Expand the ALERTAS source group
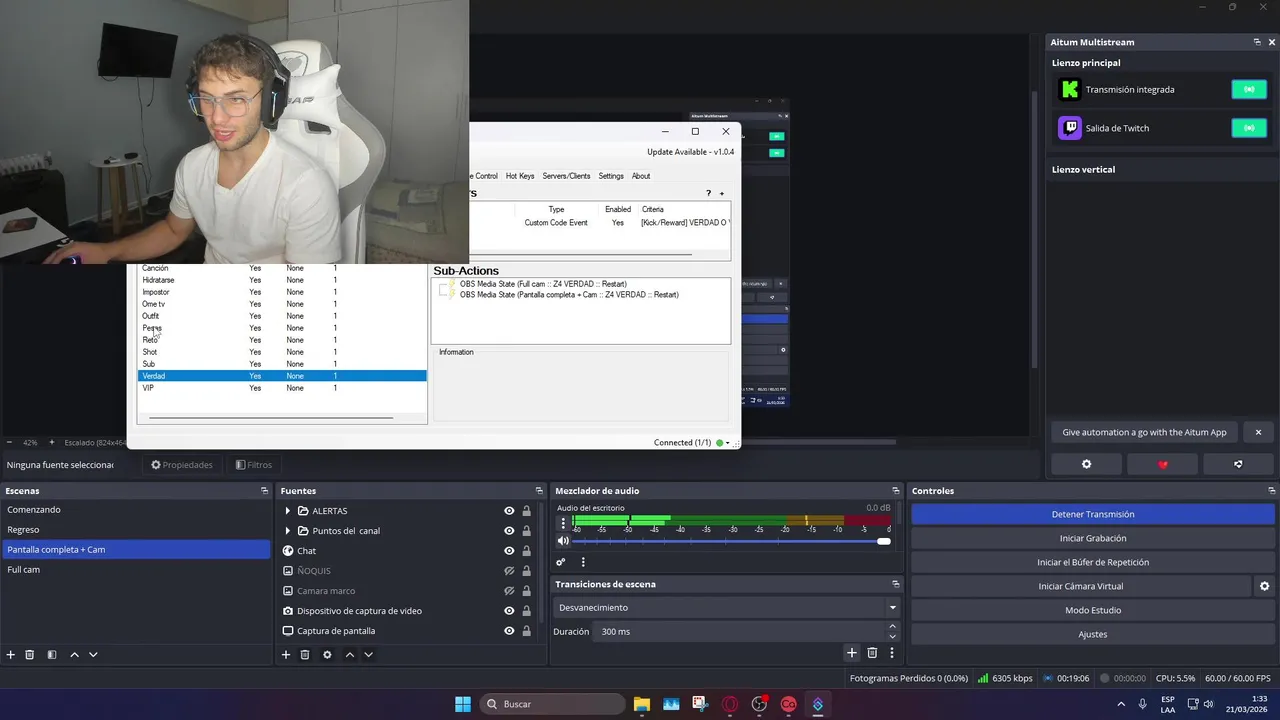Screen dimensions: 1280x720 [288, 511]
